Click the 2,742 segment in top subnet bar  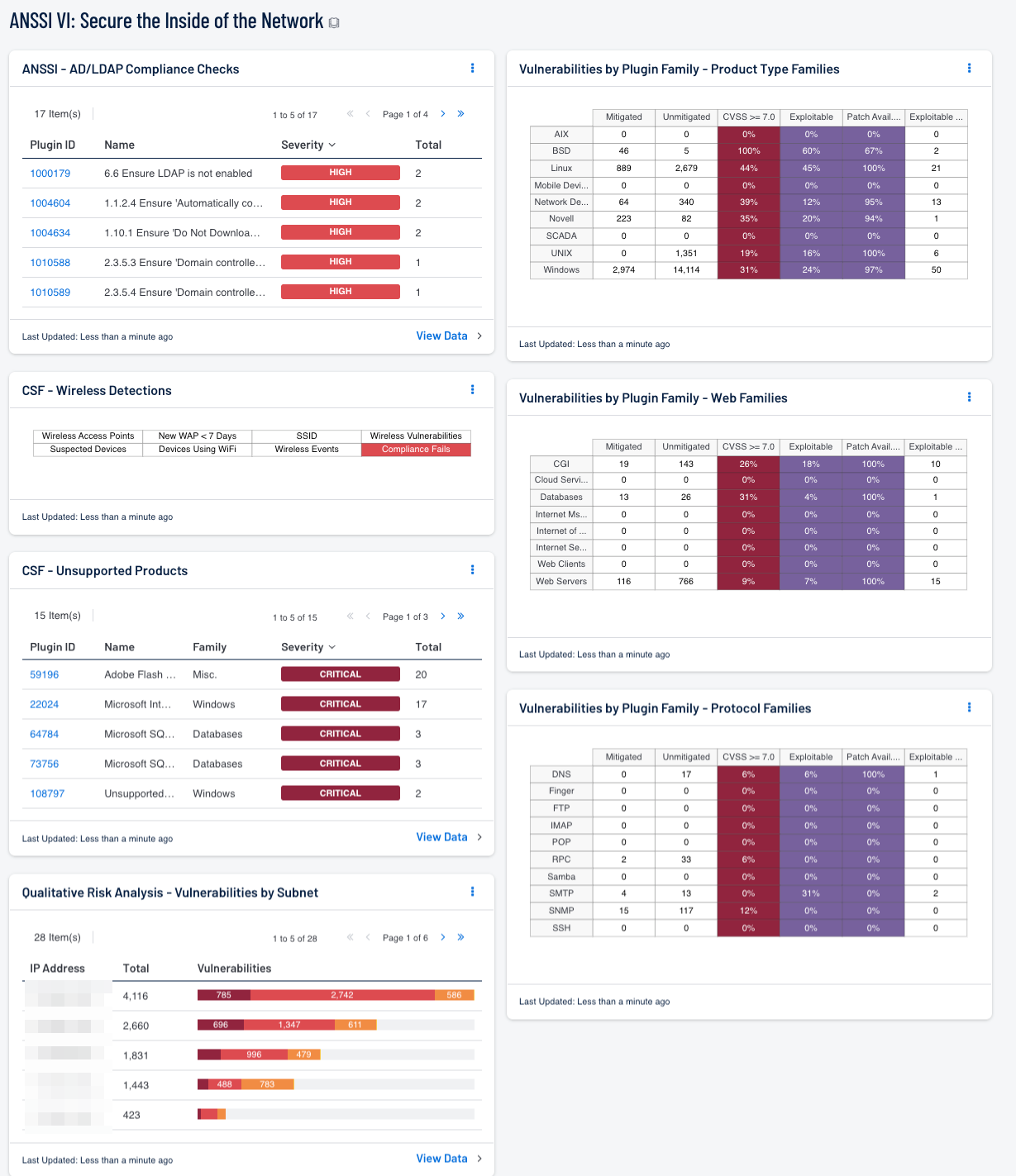[342, 995]
